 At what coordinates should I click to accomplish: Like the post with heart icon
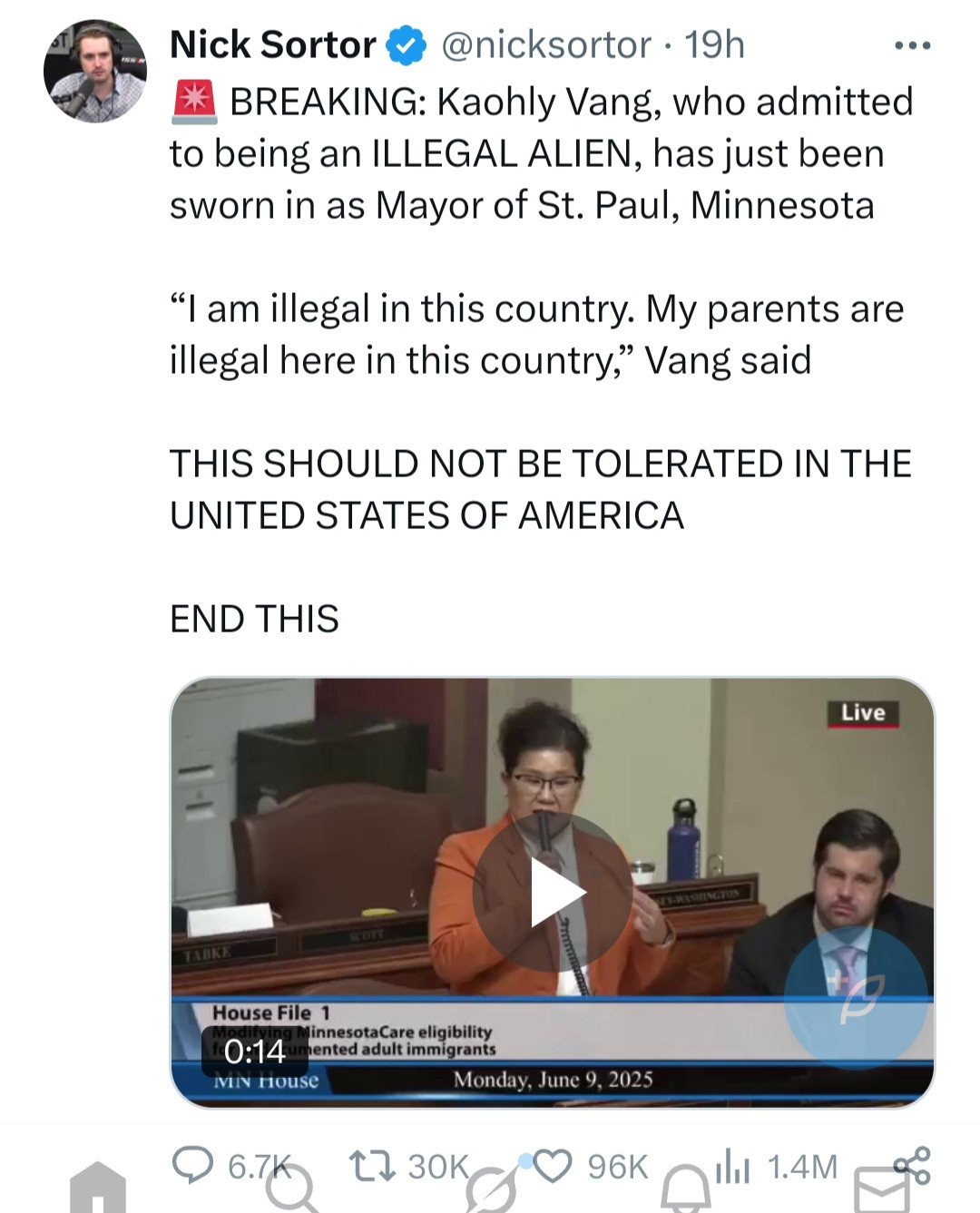[x=553, y=1166]
